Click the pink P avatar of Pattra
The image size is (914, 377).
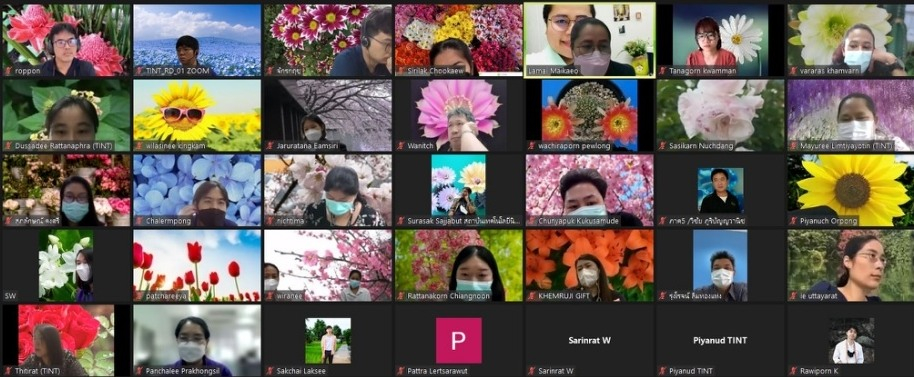[x=459, y=340]
